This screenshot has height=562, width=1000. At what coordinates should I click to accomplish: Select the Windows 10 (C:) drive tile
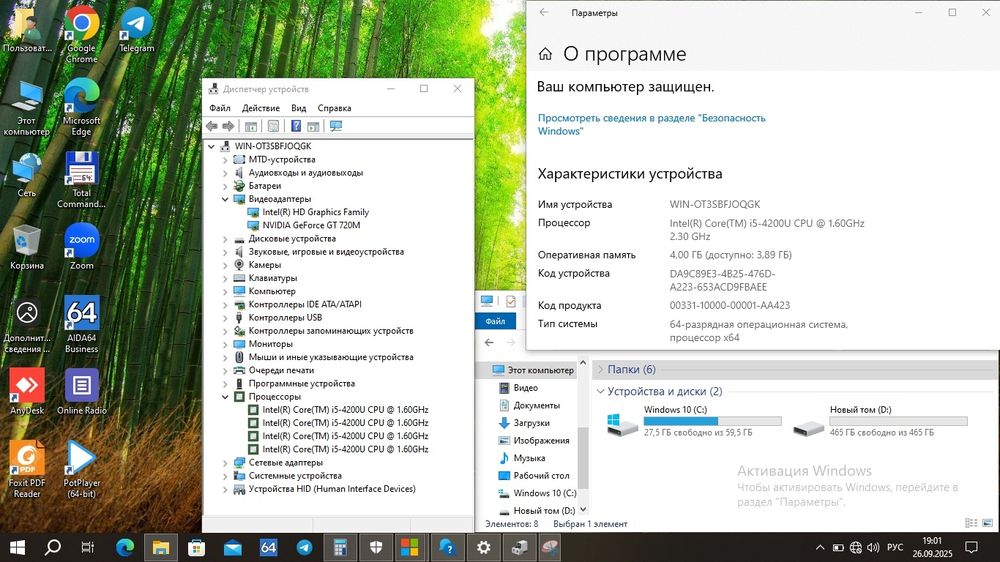point(694,421)
